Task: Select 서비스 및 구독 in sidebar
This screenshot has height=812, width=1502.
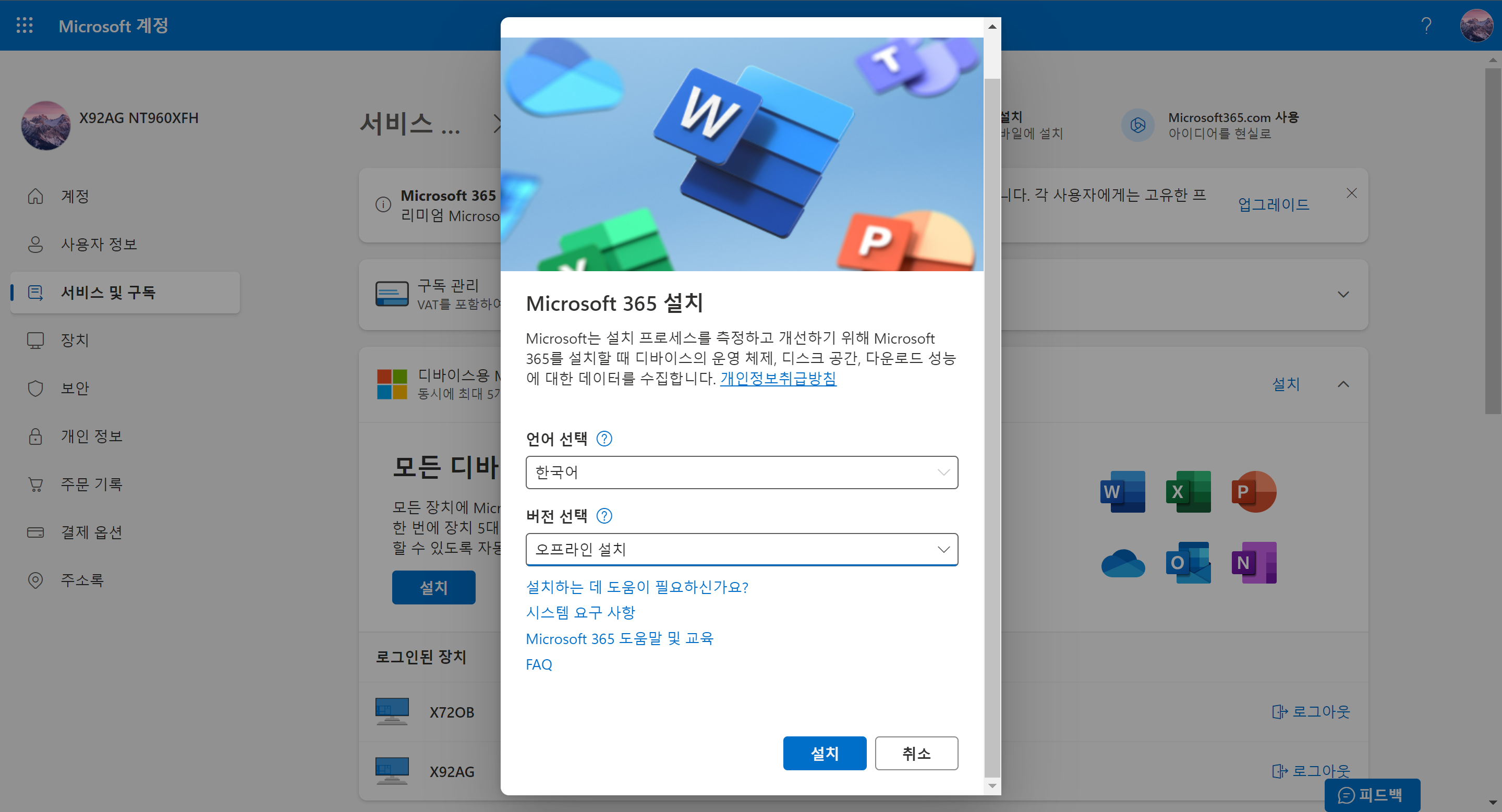Action: point(125,293)
